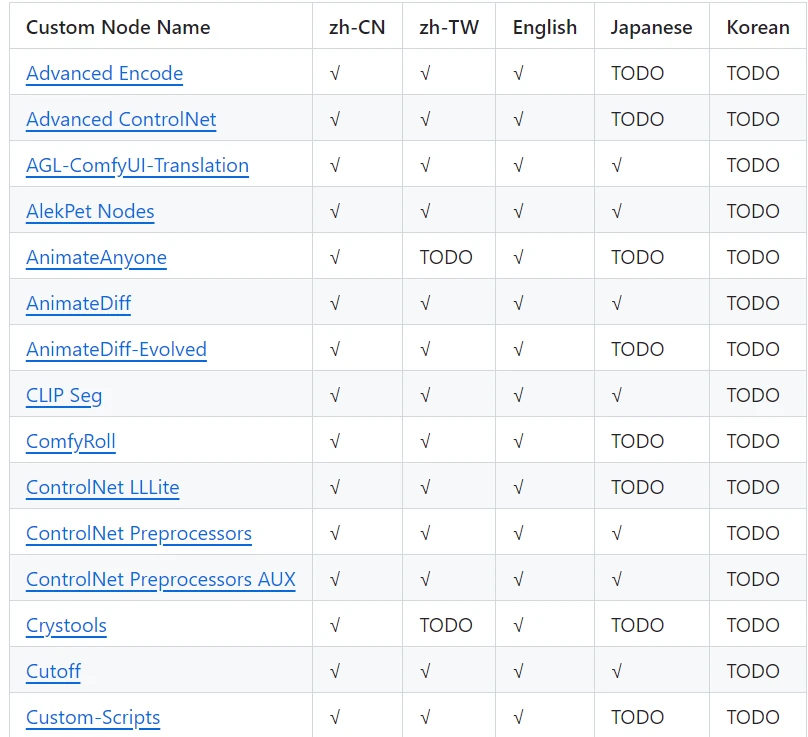Click the AnimateDiff-Evolved link
The image size is (808, 737).
tap(116, 349)
